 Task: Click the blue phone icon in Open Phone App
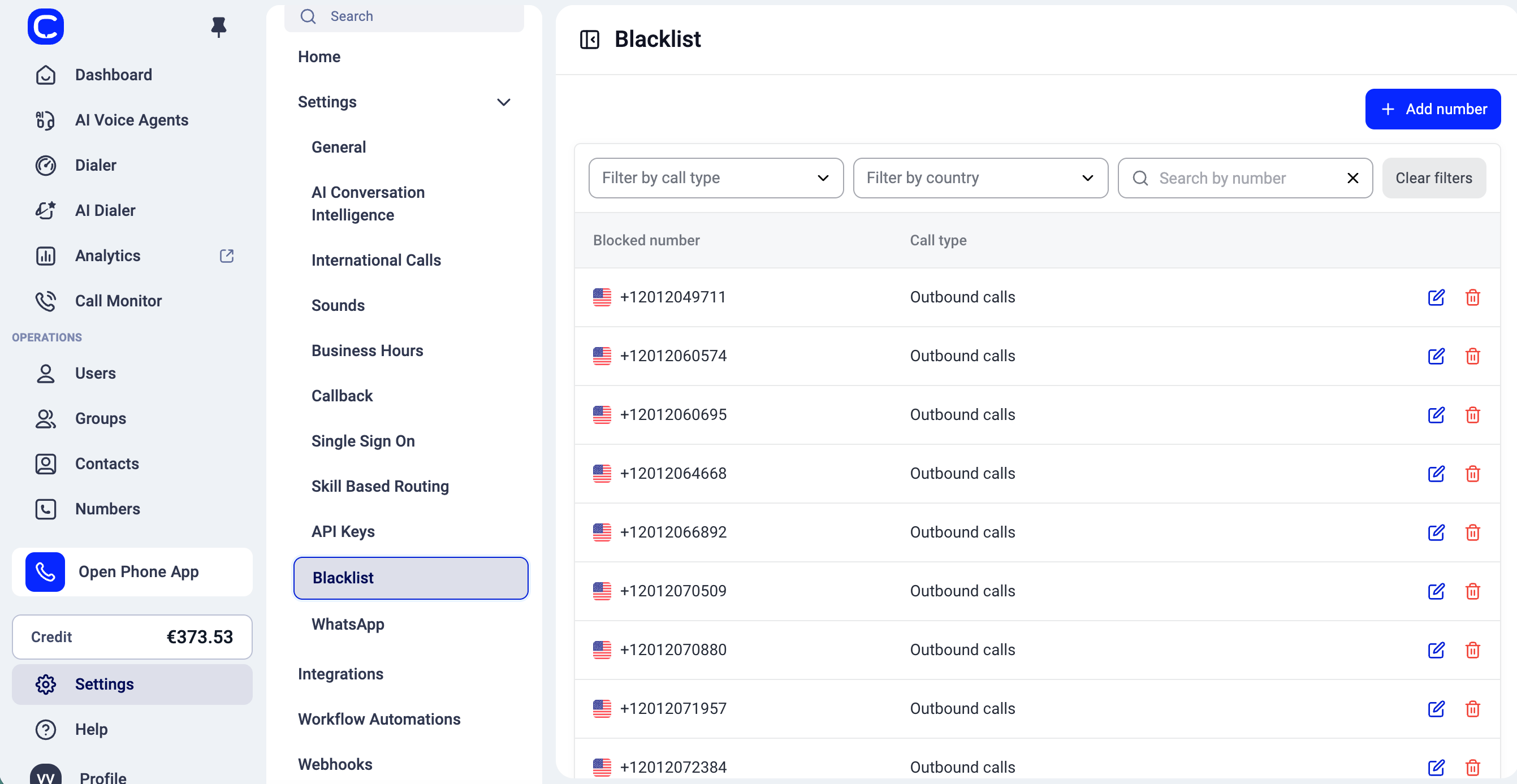click(x=45, y=571)
